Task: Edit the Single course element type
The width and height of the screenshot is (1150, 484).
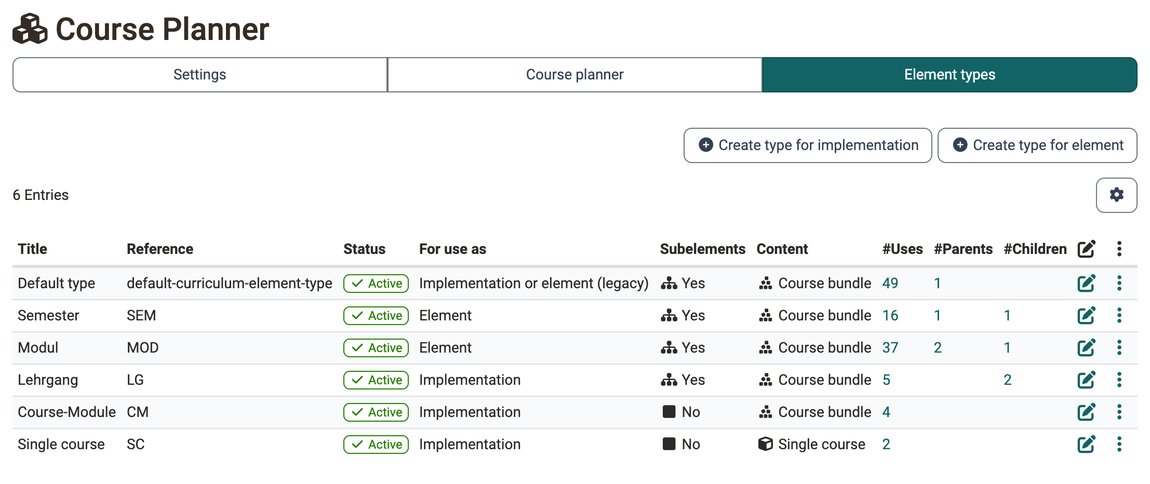Action: [1086, 444]
